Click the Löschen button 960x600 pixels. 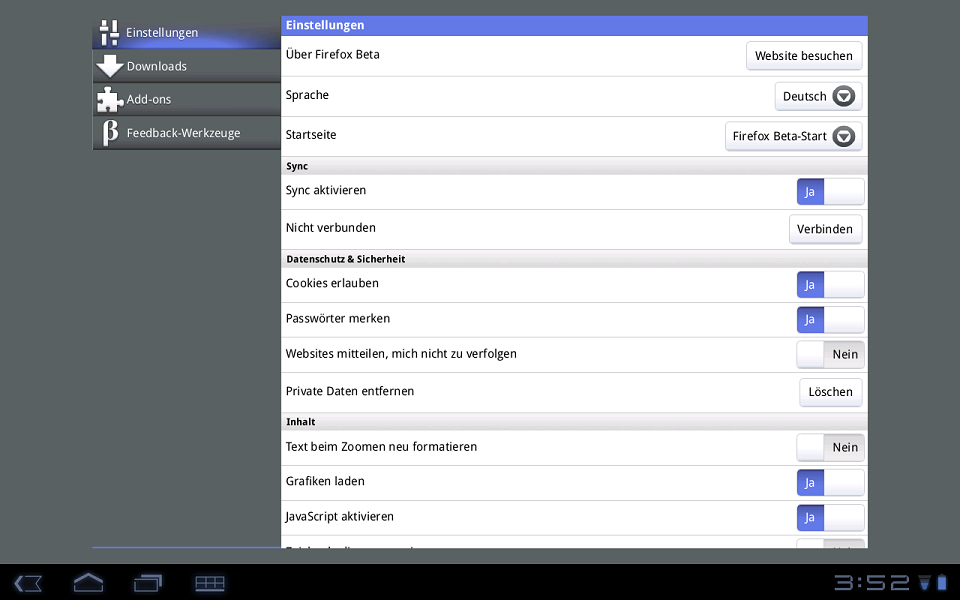tap(830, 392)
